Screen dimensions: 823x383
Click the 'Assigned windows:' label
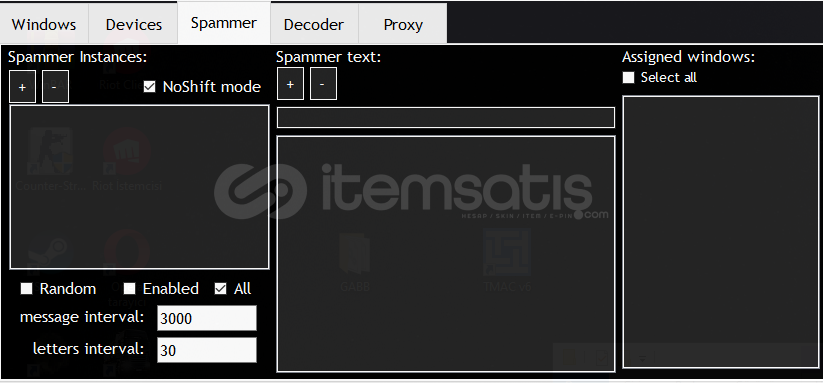(x=688, y=57)
